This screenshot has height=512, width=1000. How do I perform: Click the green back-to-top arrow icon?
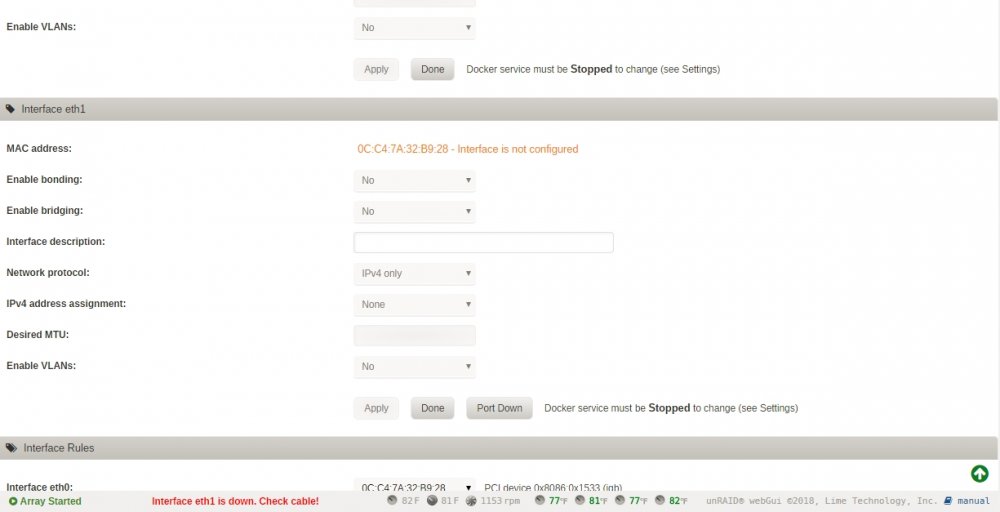[x=980, y=474]
